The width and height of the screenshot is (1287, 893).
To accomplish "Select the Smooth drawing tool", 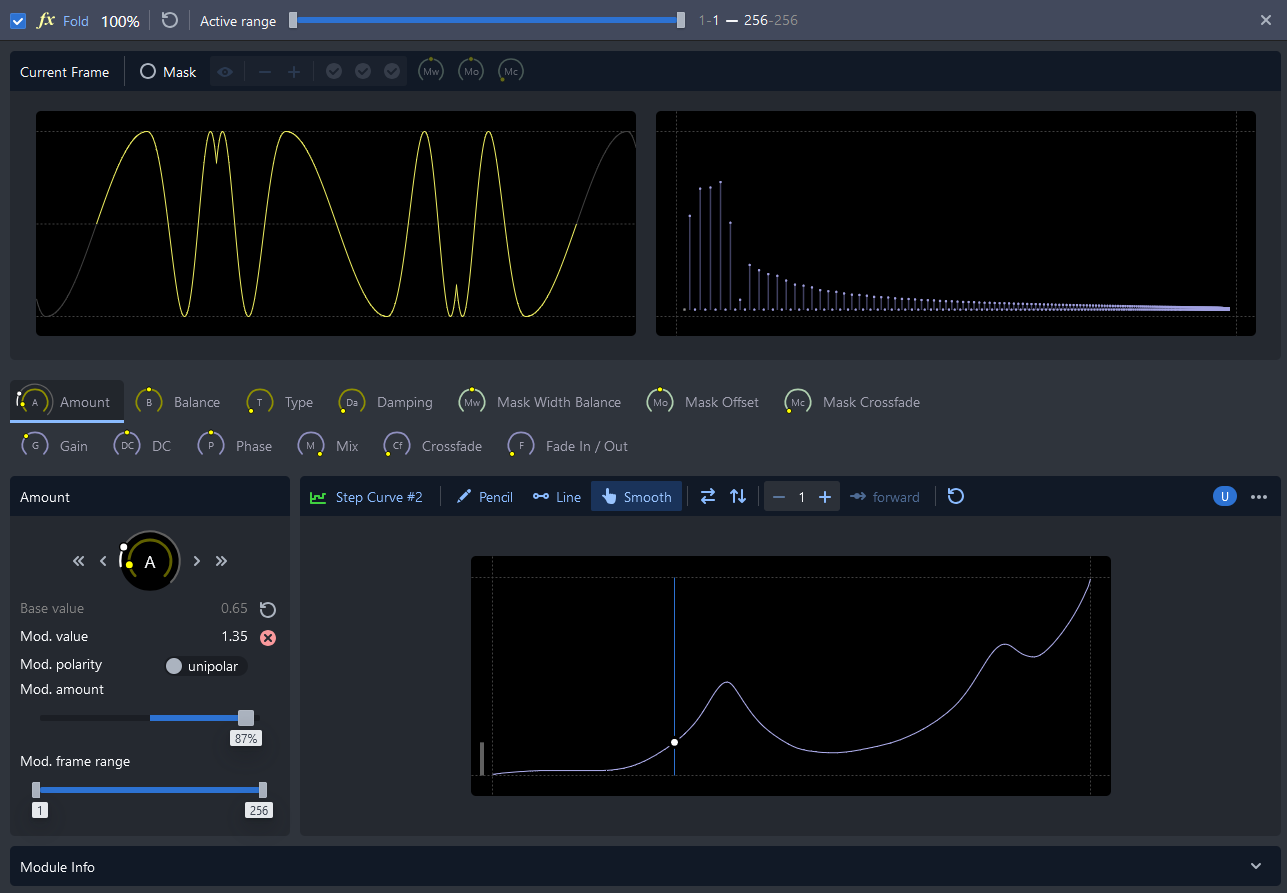I will pyautogui.click(x=637, y=497).
